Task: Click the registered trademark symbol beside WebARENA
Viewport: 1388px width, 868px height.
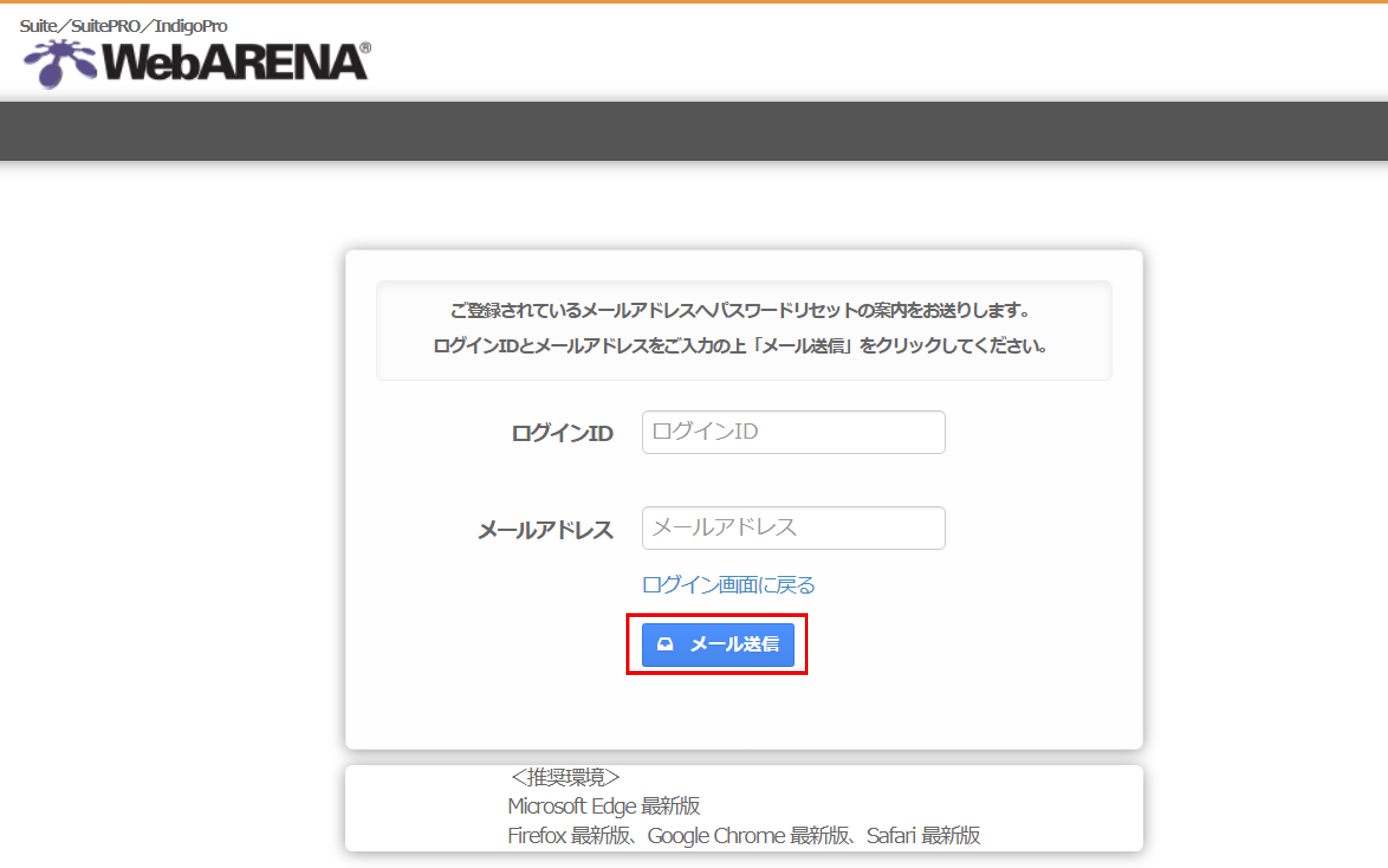Action: (x=365, y=48)
